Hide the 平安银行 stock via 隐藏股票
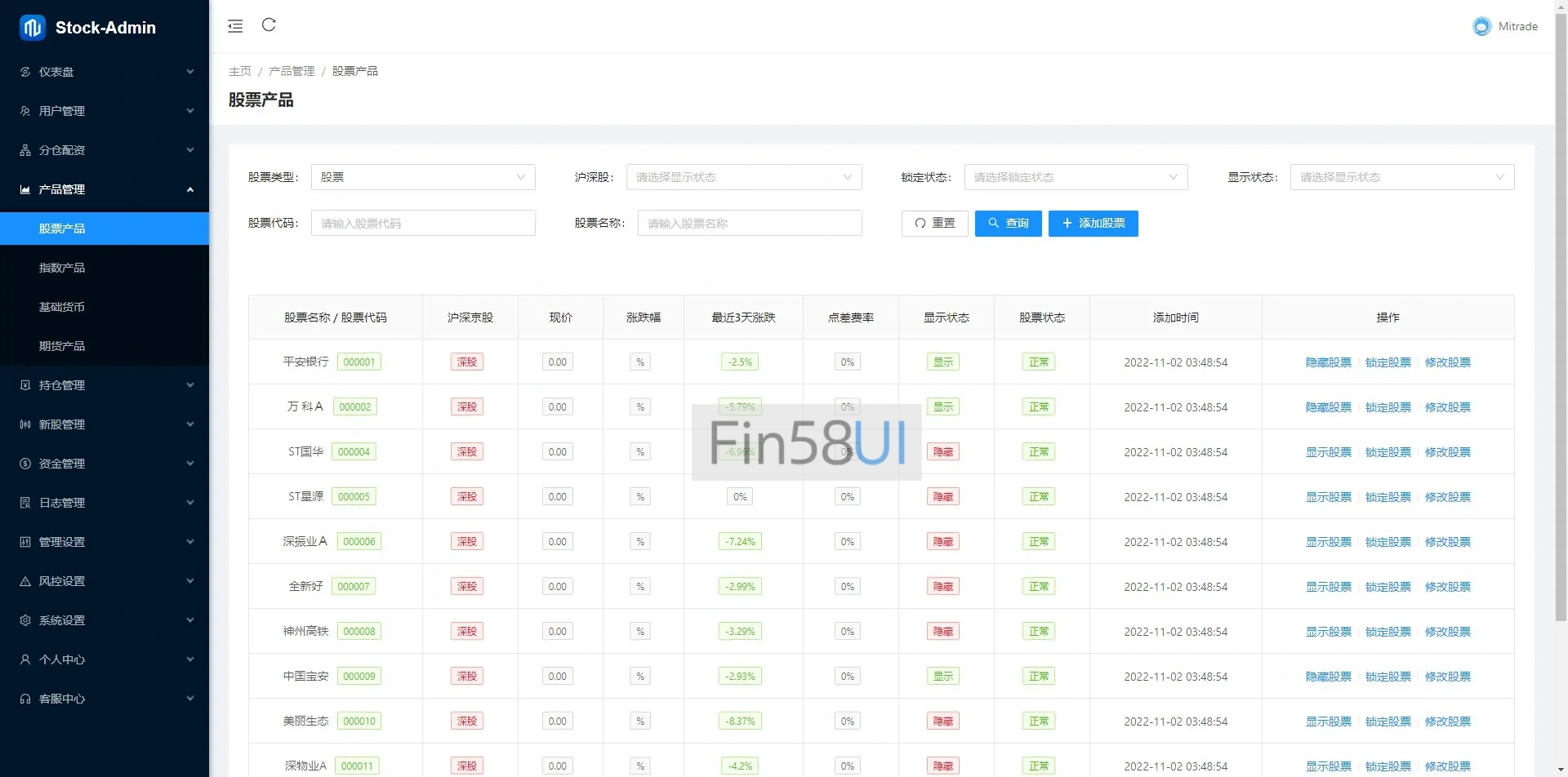This screenshot has height=777, width=1568. (x=1328, y=362)
